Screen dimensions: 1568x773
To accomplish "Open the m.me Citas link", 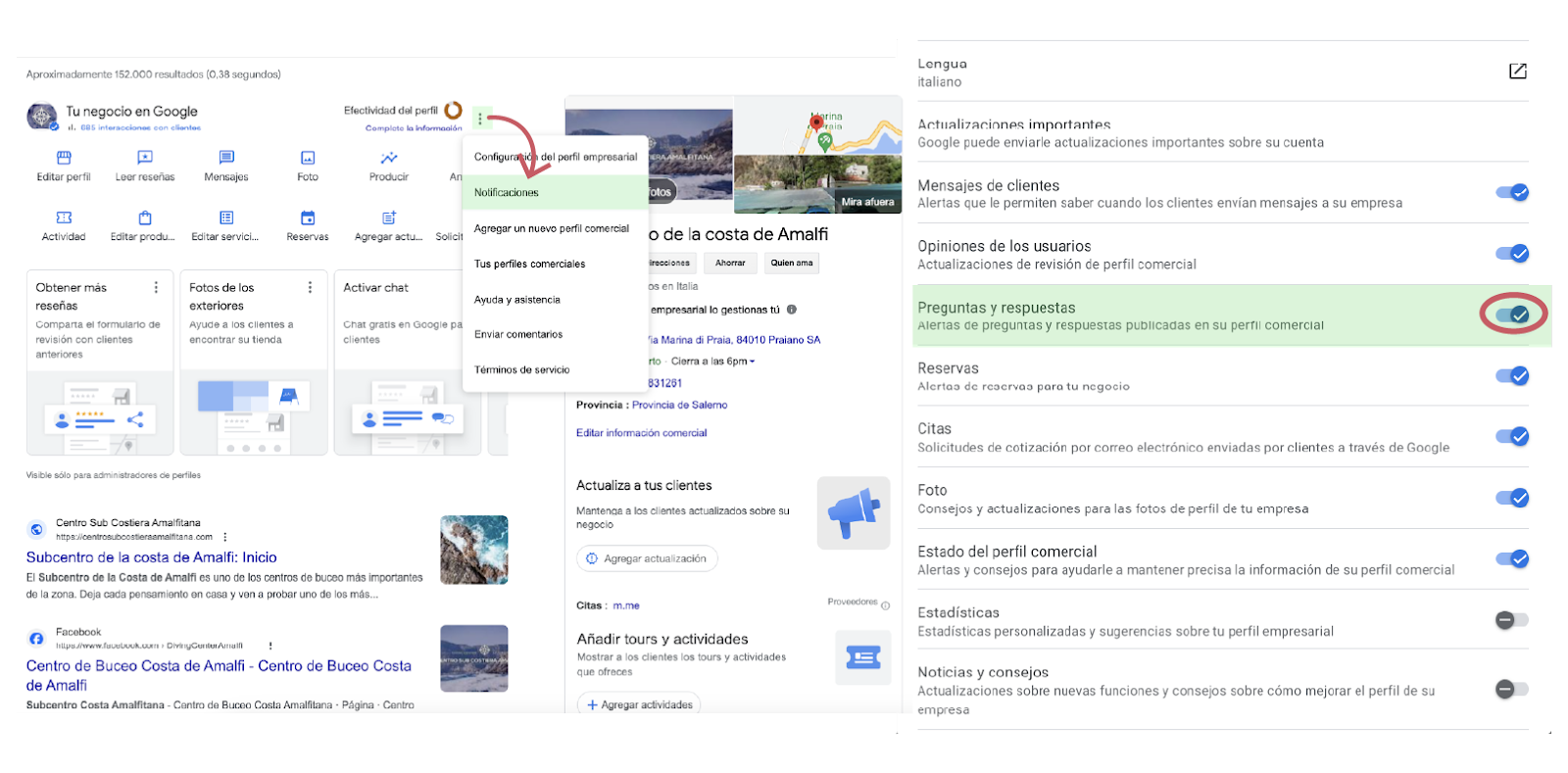I will (626, 605).
